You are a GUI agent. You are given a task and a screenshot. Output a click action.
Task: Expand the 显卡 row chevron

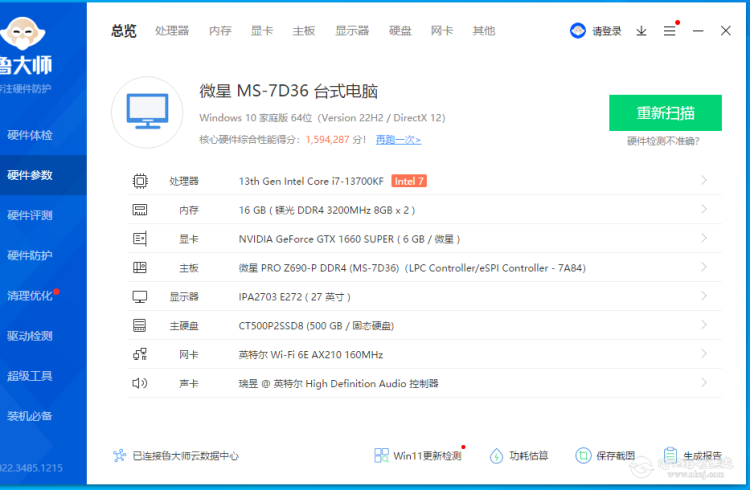tap(704, 238)
